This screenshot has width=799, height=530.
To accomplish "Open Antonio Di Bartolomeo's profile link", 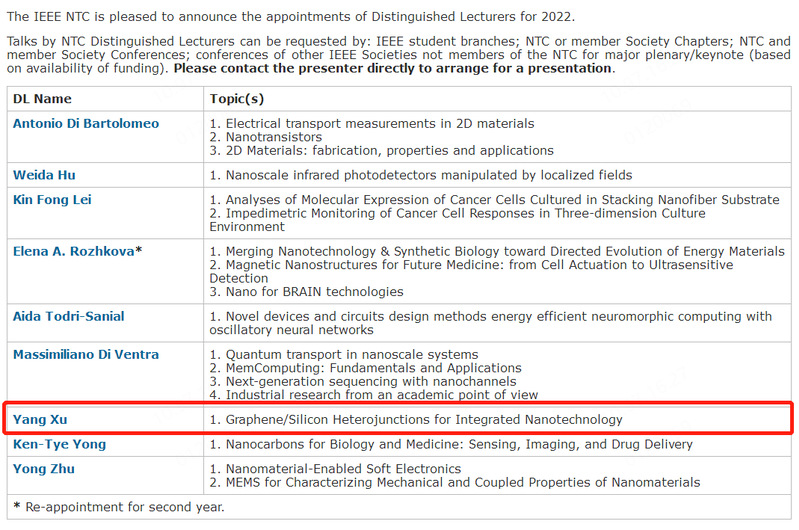I will click(x=85, y=123).
